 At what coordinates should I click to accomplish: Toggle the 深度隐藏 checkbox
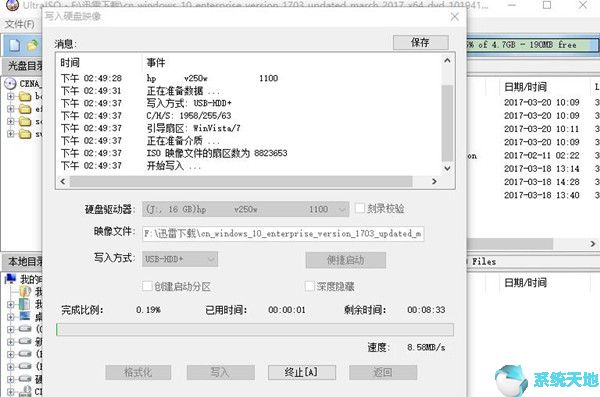310,286
